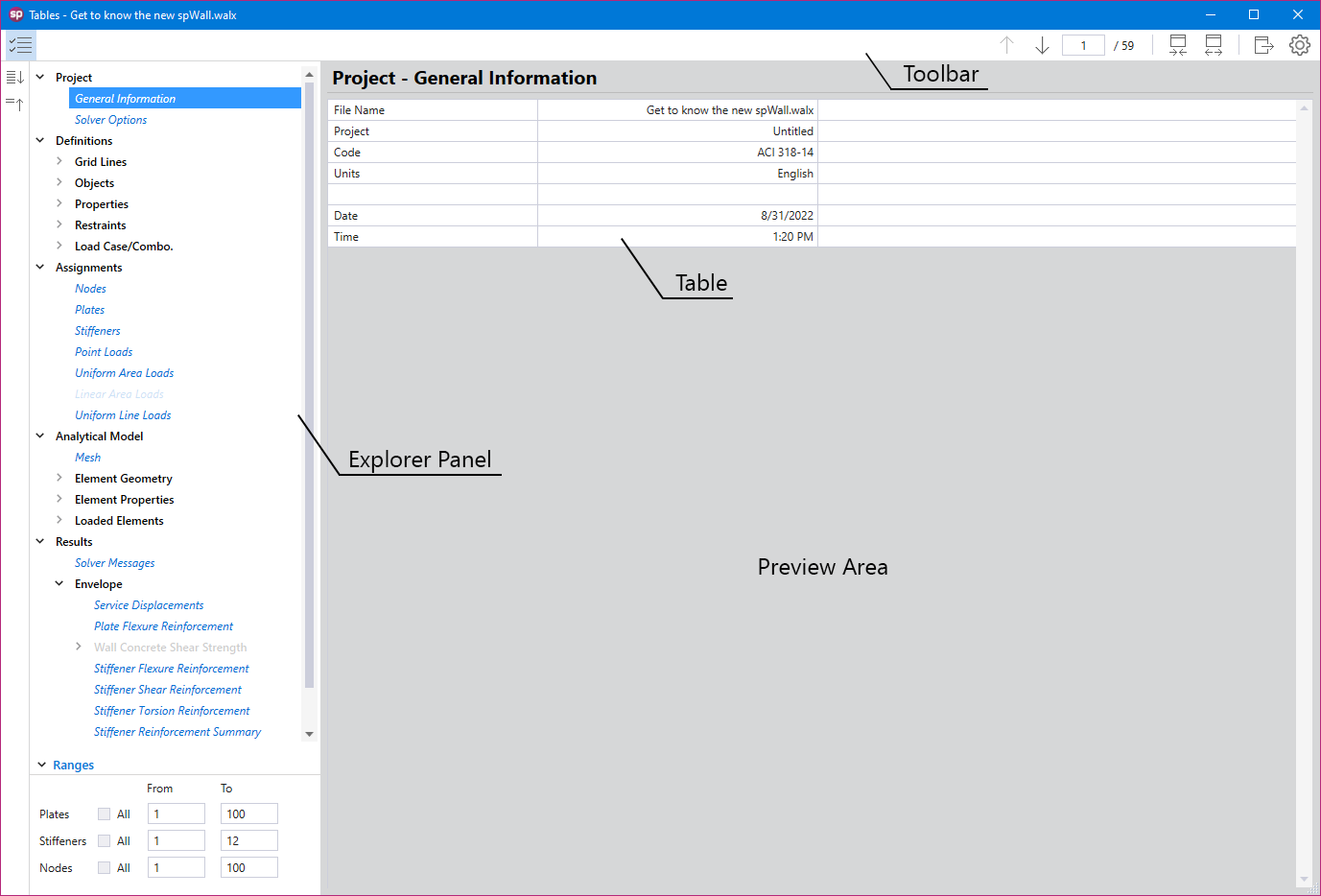Click the explorer tree vertical scrollbar thumb
This screenshot has height=896, width=1321.
click(x=309, y=386)
